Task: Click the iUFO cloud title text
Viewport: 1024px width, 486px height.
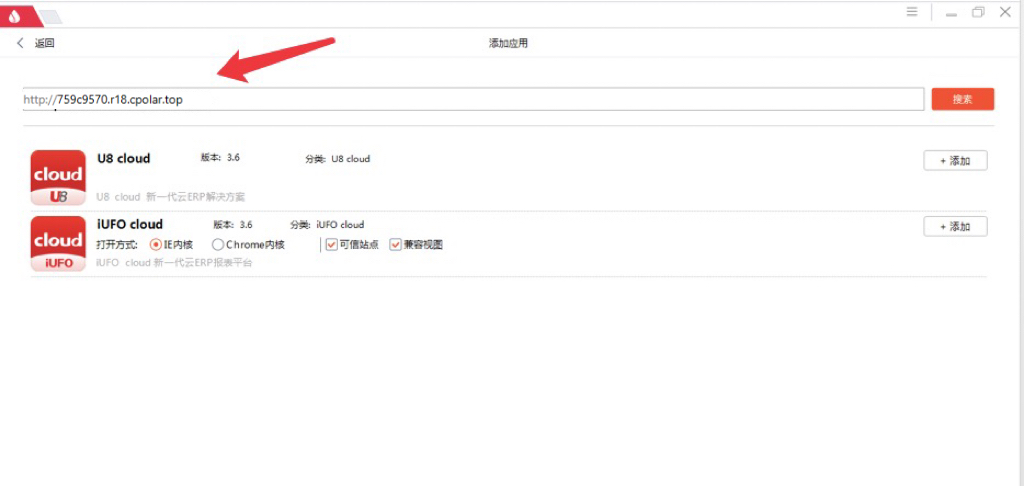Action: 129,224
